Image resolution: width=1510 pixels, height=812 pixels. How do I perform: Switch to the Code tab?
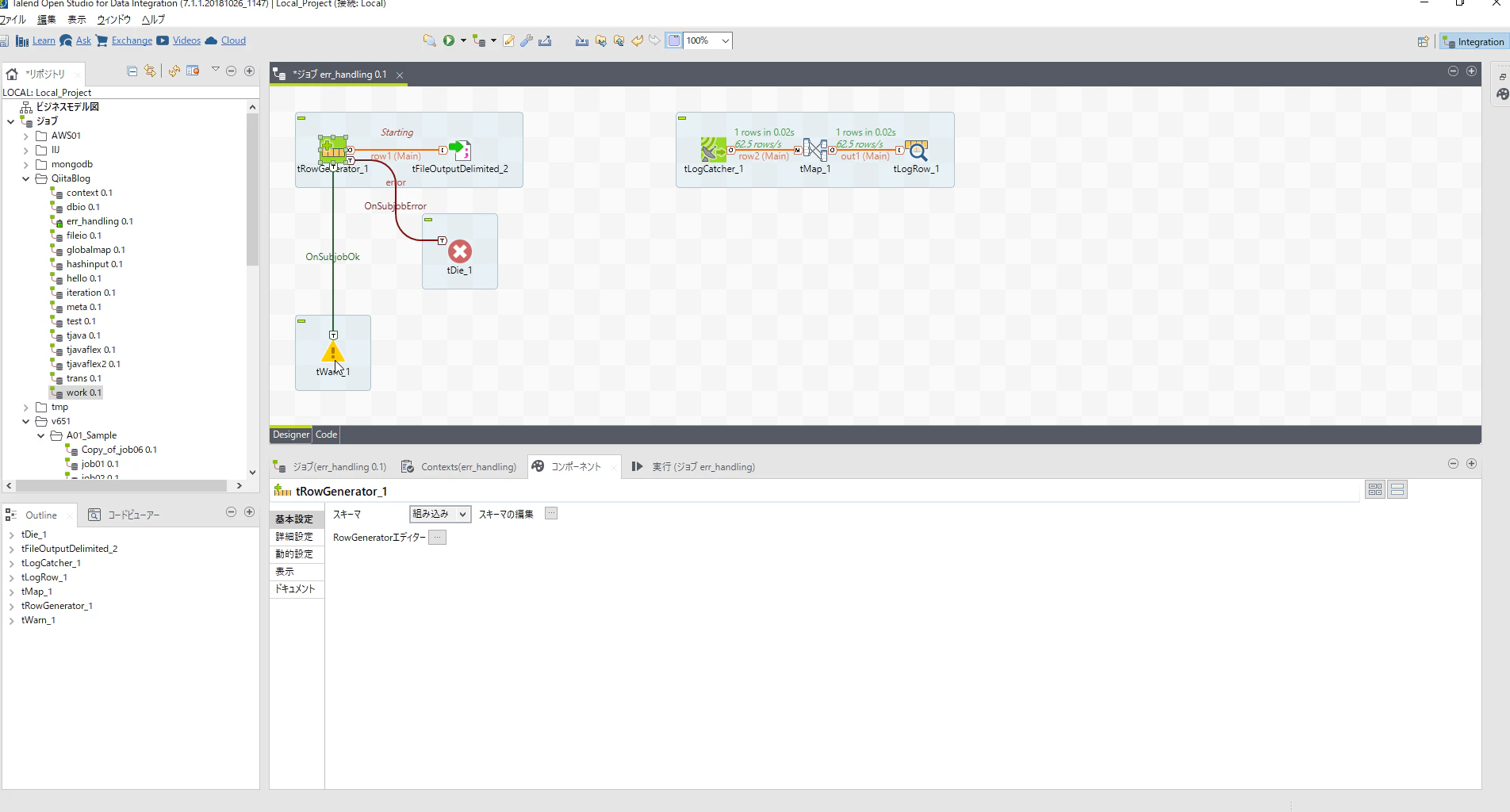point(326,435)
